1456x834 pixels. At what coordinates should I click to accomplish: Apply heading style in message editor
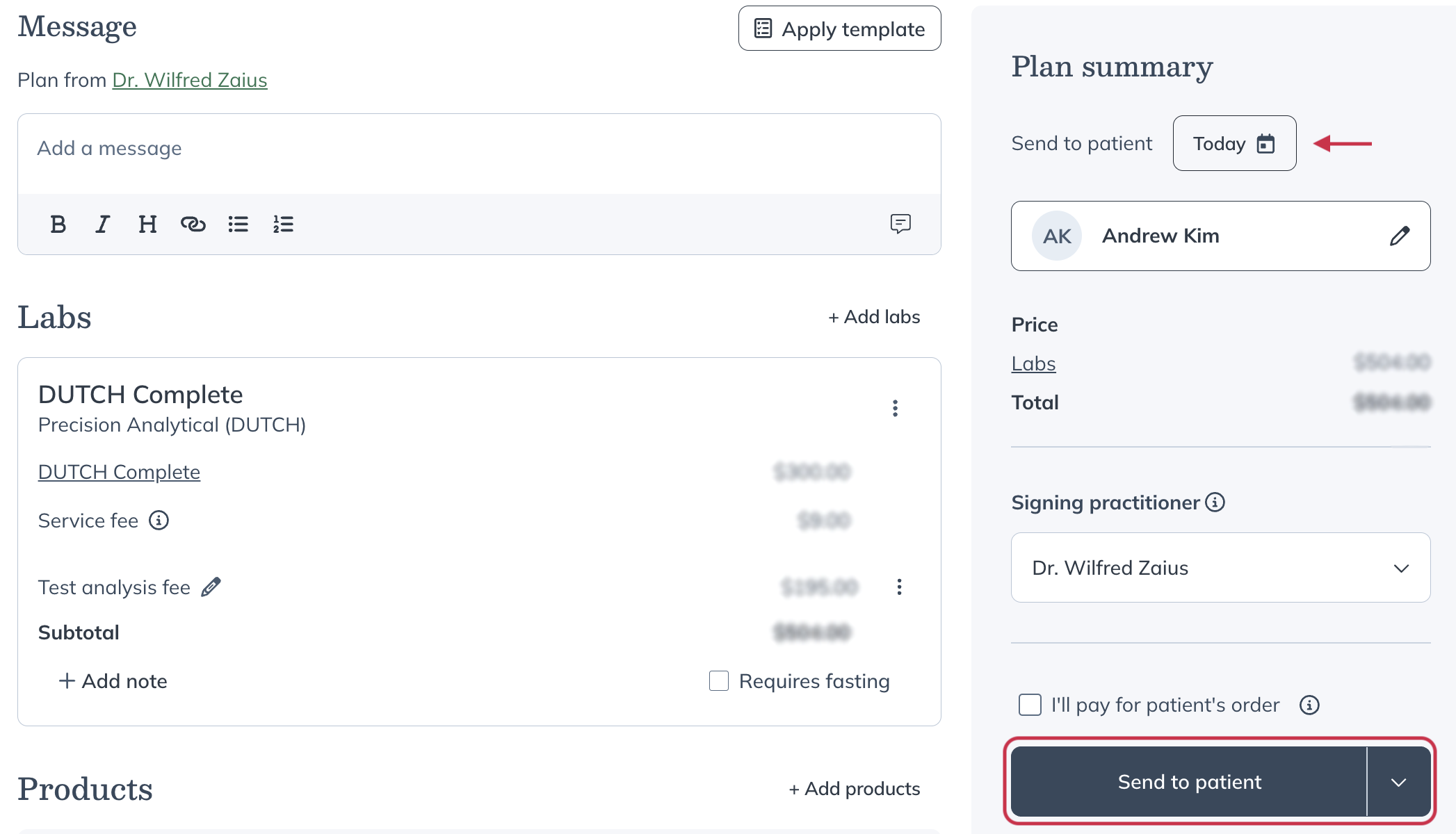coord(147,224)
